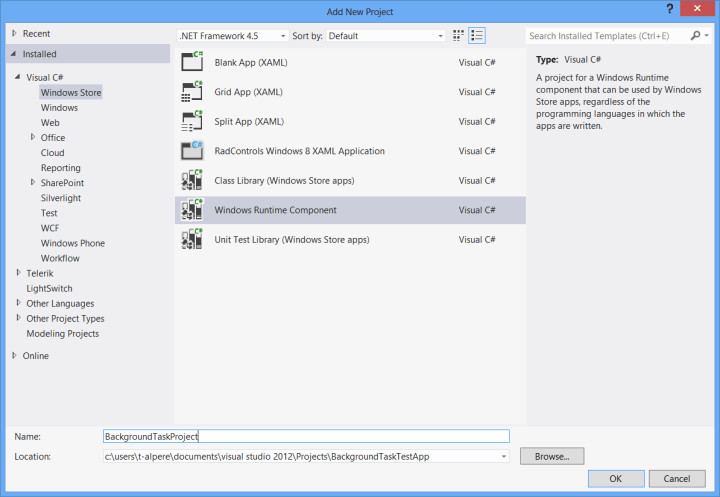720x497 pixels.
Task: Click the Class Library template icon
Action: (191, 181)
